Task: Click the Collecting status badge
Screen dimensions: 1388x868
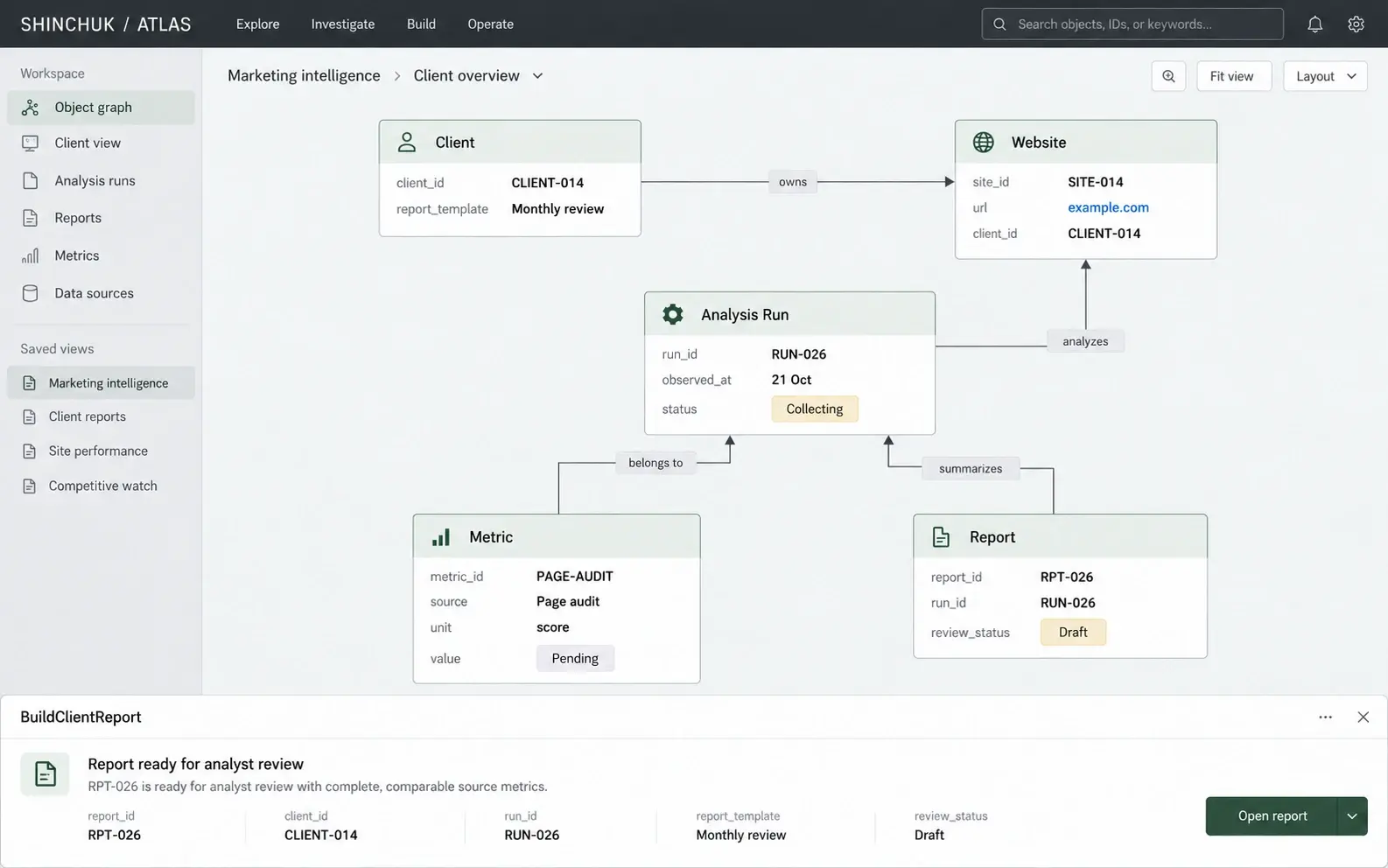Action: (815, 409)
